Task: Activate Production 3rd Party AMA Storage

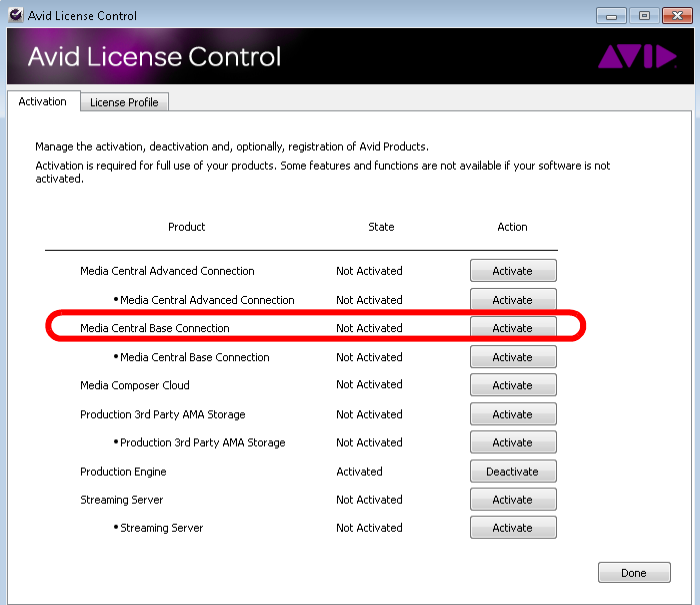Action: [513, 414]
